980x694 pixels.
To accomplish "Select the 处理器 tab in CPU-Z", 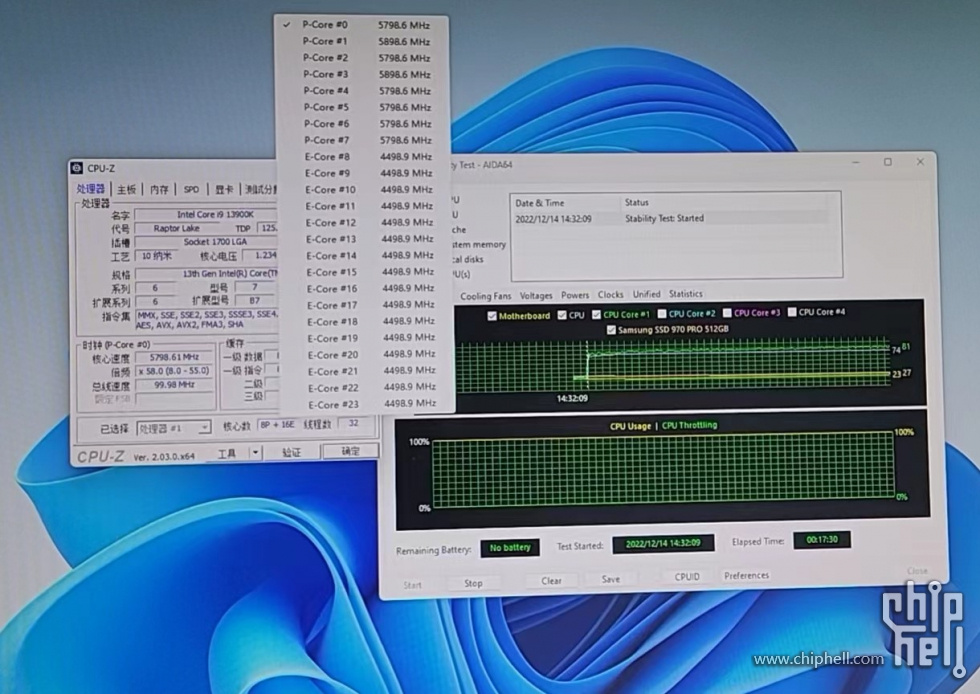I will pyautogui.click(x=91, y=188).
